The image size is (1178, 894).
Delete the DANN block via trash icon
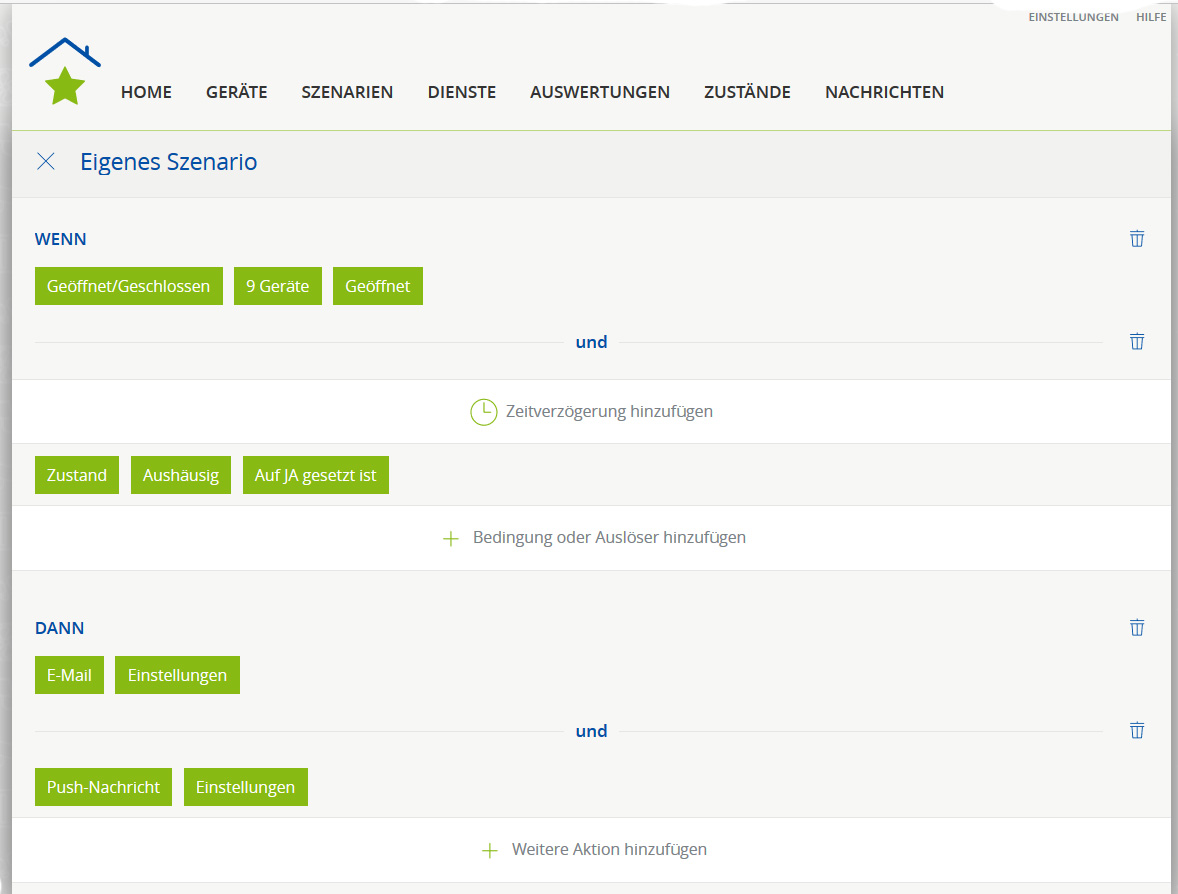(1136, 627)
